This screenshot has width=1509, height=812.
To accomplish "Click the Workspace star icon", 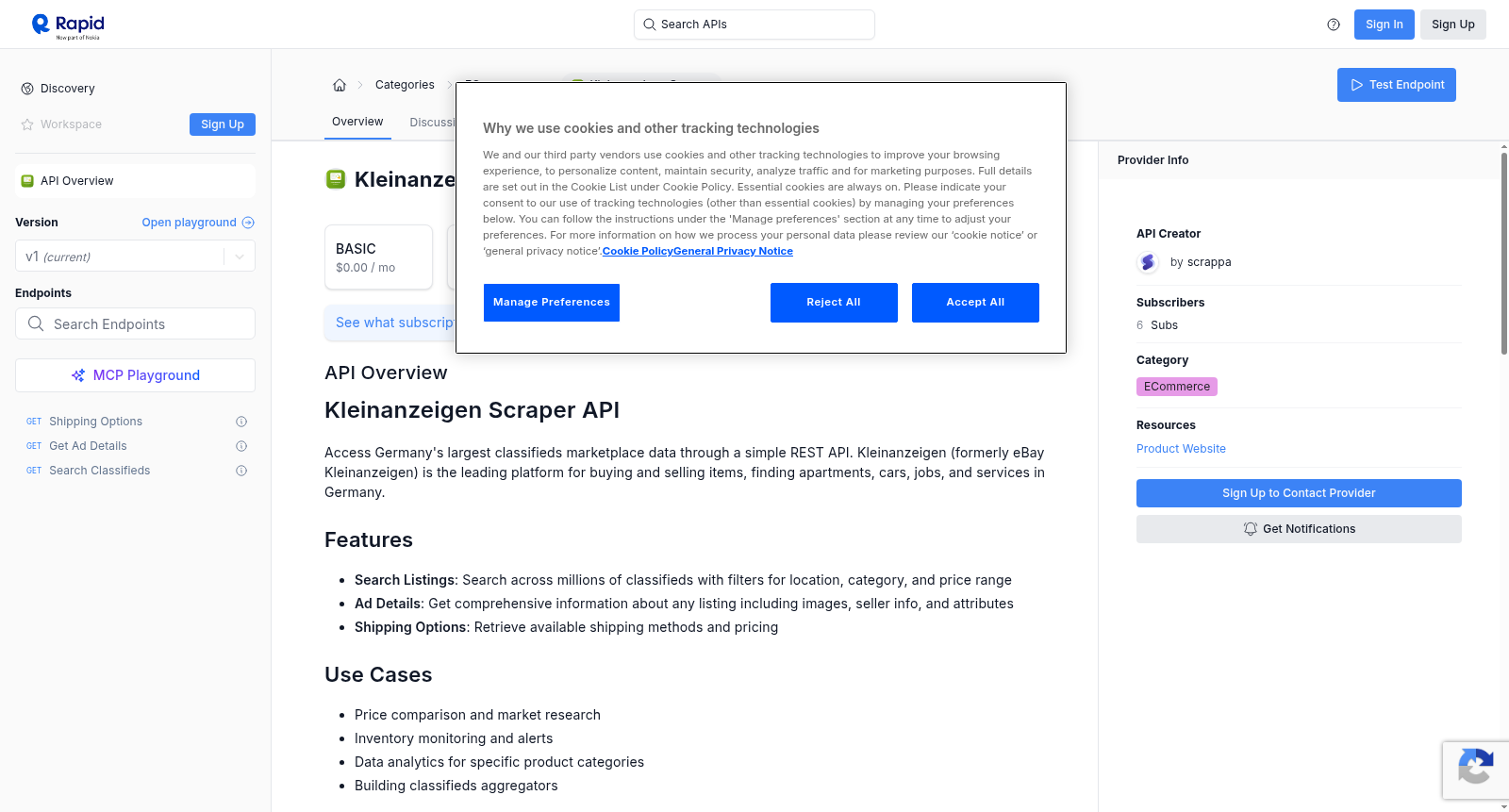I will coord(27,124).
